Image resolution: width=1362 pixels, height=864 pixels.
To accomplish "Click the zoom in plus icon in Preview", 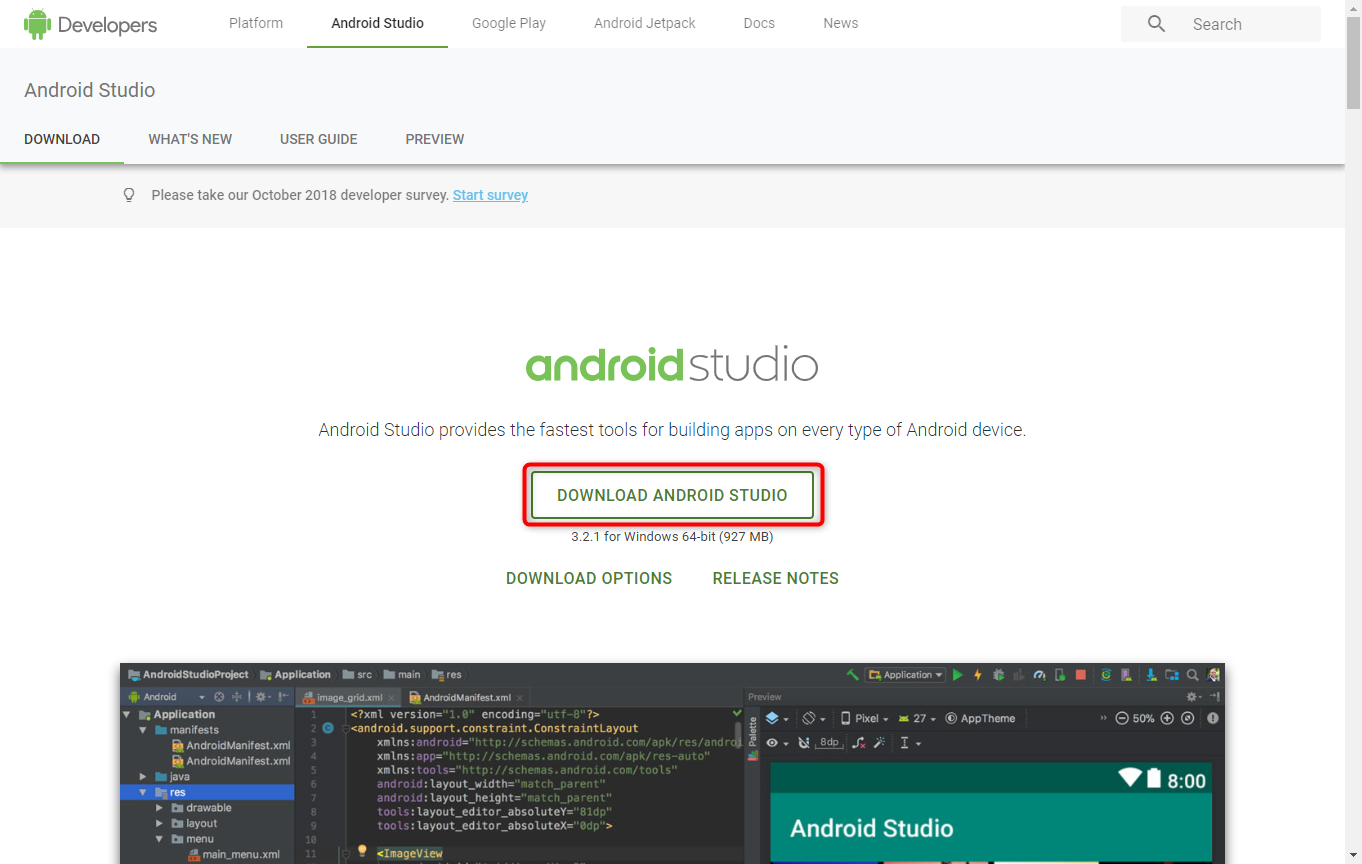I will [x=1167, y=718].
